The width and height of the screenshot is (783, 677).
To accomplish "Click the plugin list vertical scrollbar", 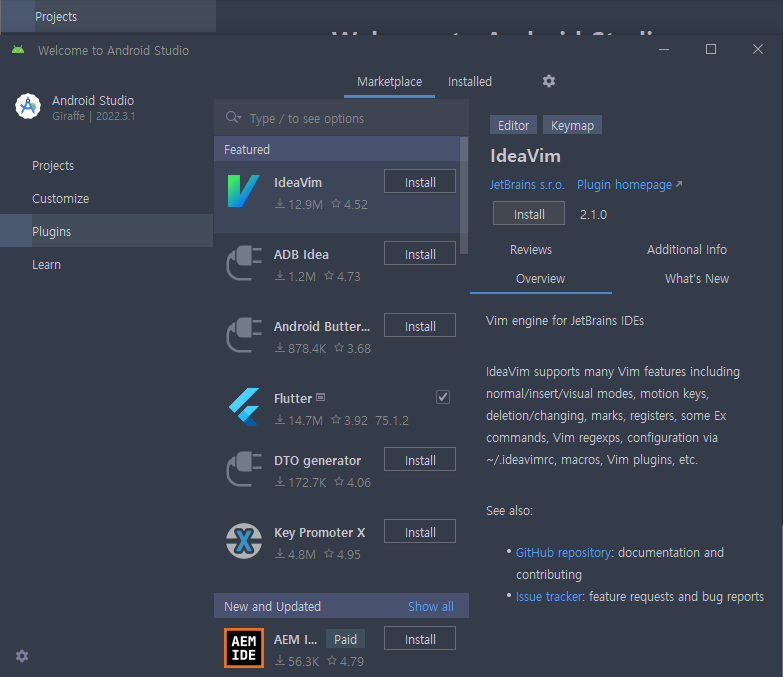I will pyautogui.click(x=464, y=196).
